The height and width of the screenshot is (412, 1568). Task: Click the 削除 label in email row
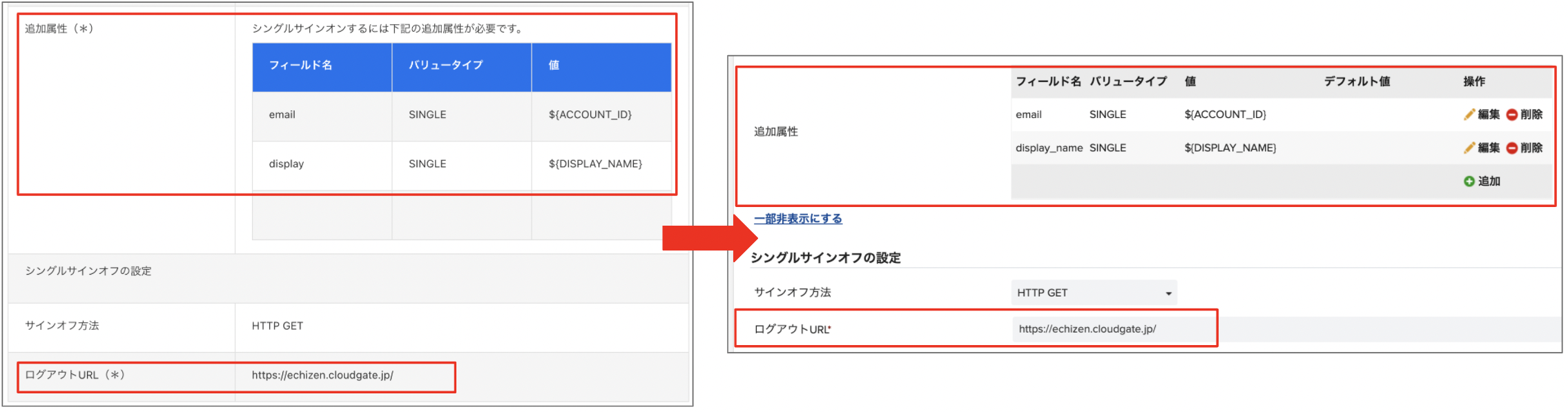(x=1531, y=115)
